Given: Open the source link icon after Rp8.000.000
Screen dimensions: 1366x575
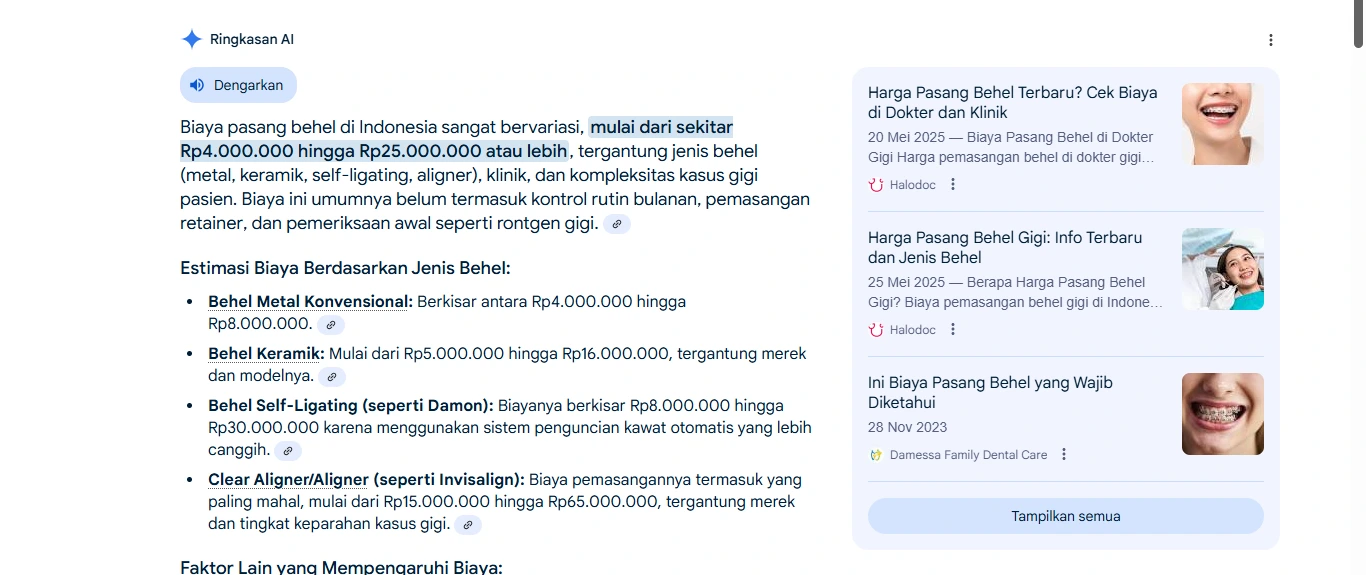Looking at the screenshot, I should [x=331, y=325].
